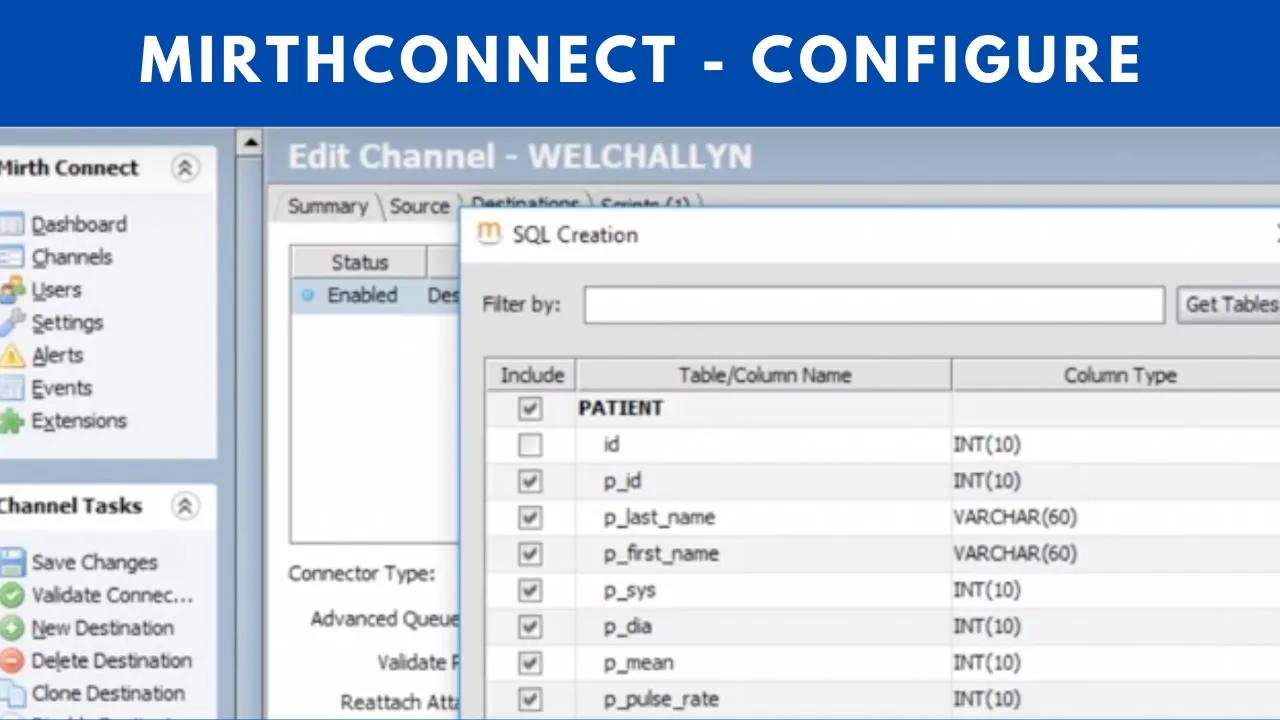
Task: Sort by the Include column header
Action: pyautogui.click(x=532, y=375)
